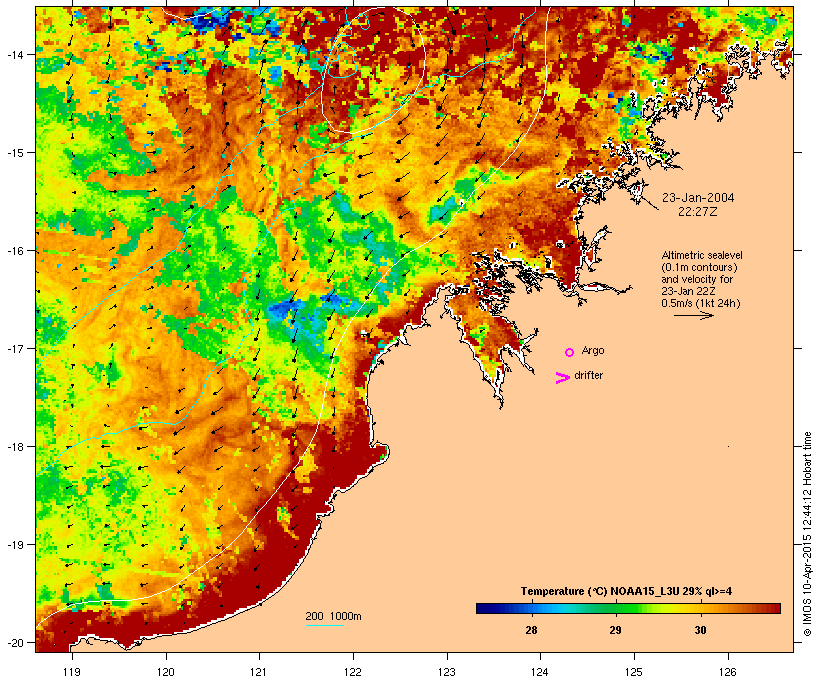820x680 pixels.
Task: Click the '22:27Z' time text
Action: (698, 212)
